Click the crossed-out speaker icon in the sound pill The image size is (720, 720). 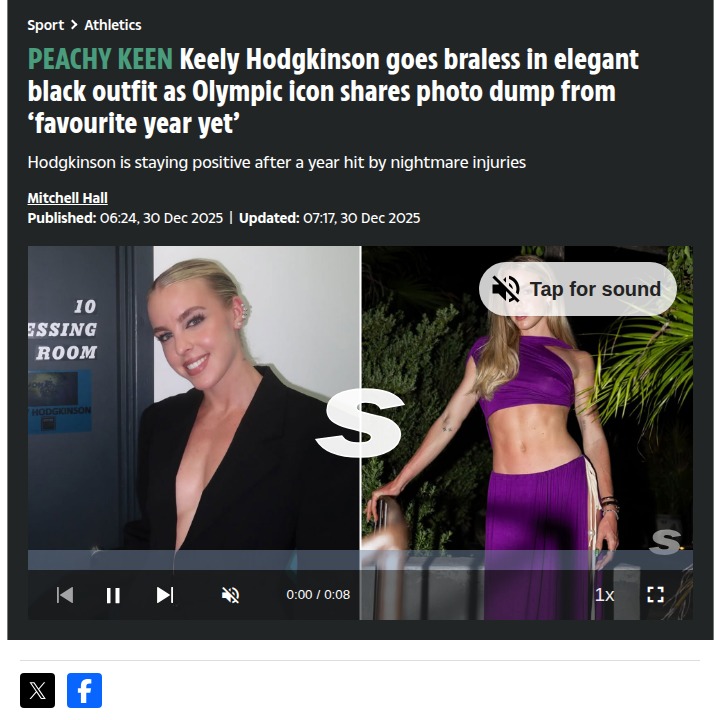506,289
